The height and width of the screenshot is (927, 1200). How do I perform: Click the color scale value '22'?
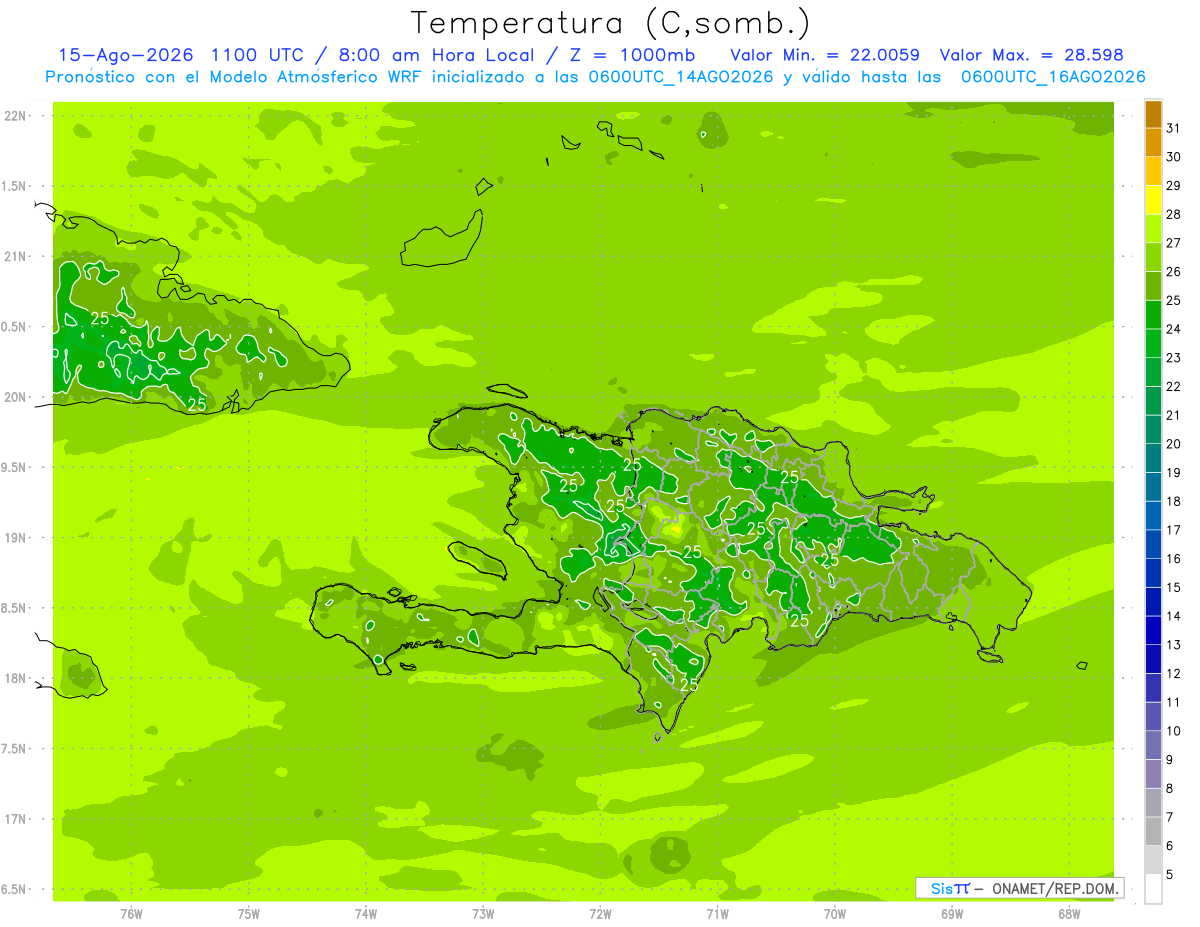(x=1174, y=386)
